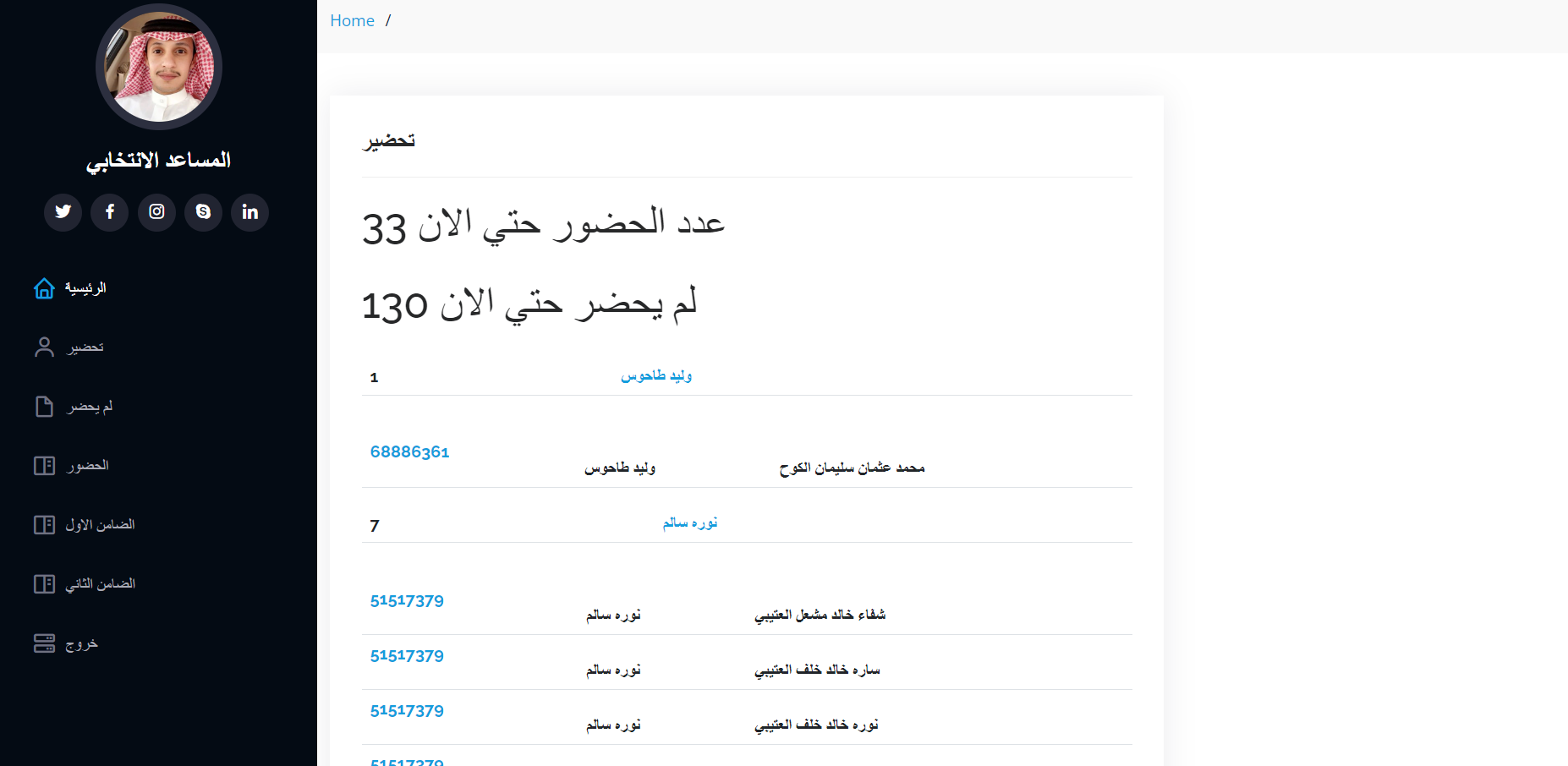1568x766 pixels.
Task: Click the Instagram icon in sidebar
Action: pyautogui.click(x=156, y=211)
